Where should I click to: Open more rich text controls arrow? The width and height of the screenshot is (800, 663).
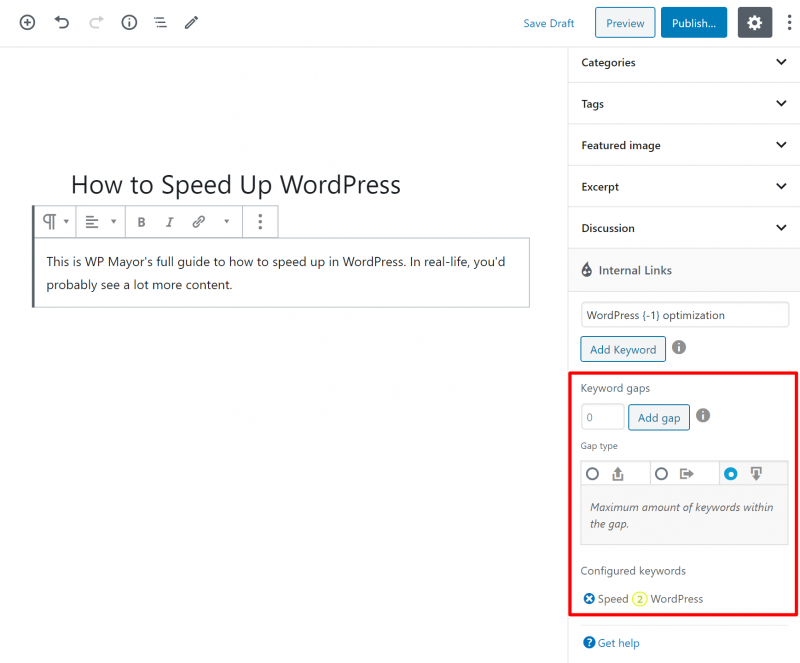point(227,222)
